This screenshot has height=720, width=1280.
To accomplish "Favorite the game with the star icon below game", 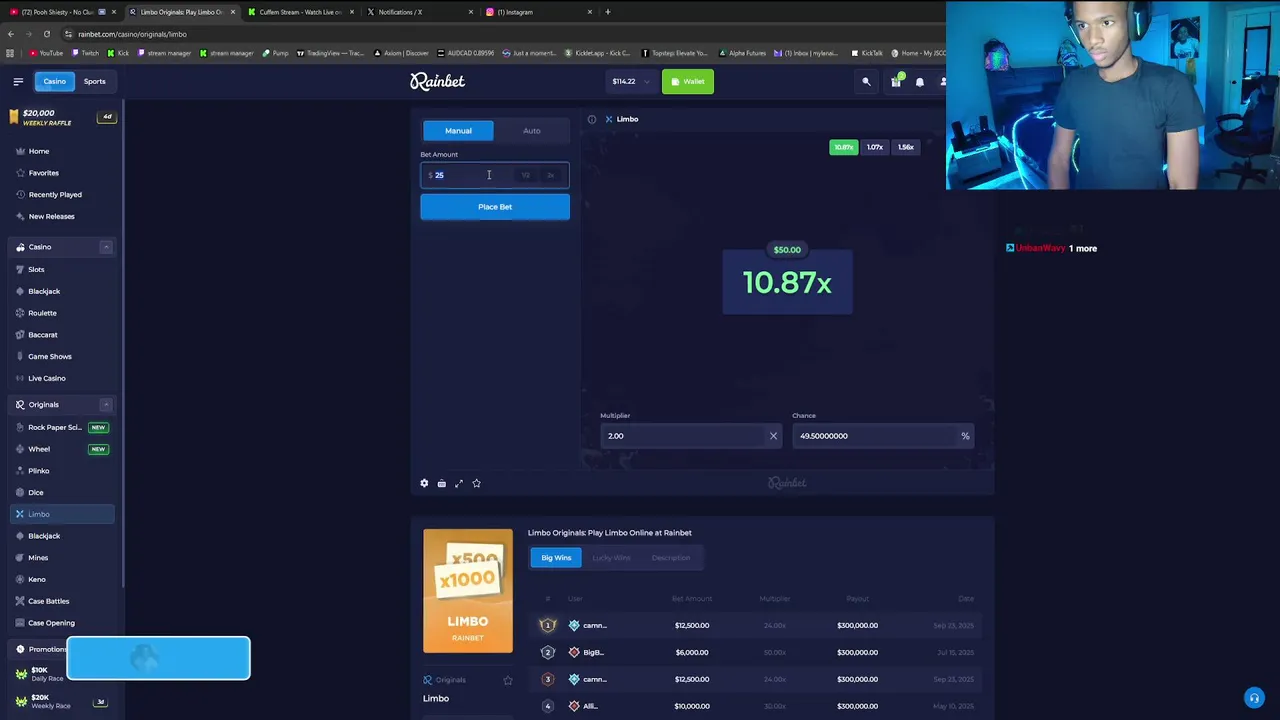I will point(476,483).
